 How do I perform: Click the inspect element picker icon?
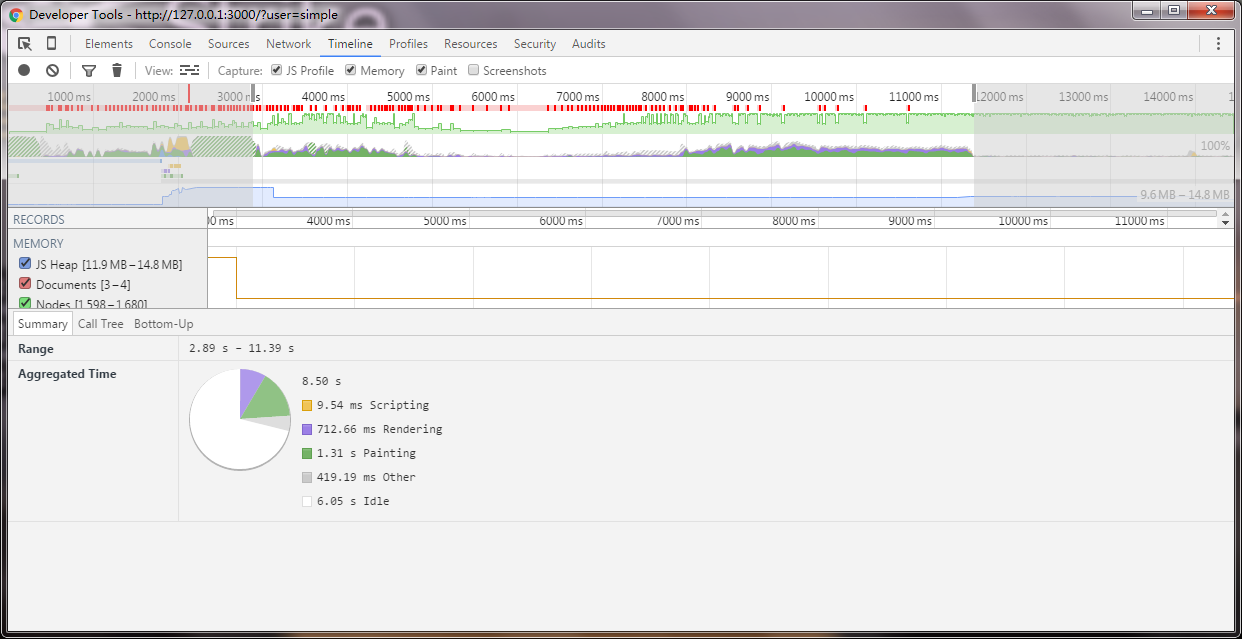pyautogui.click(x=25, y=44)
